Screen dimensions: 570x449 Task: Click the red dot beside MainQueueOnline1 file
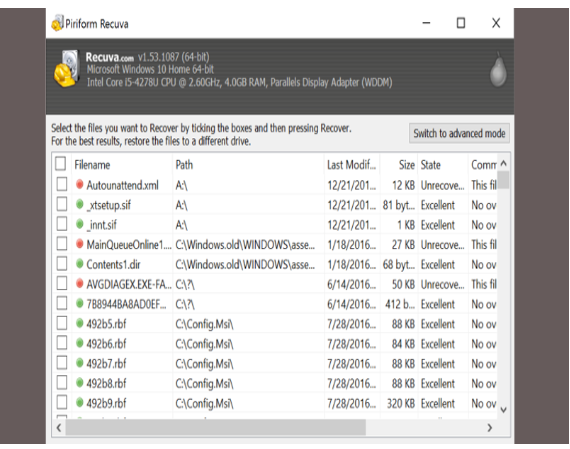coord(80,244)
